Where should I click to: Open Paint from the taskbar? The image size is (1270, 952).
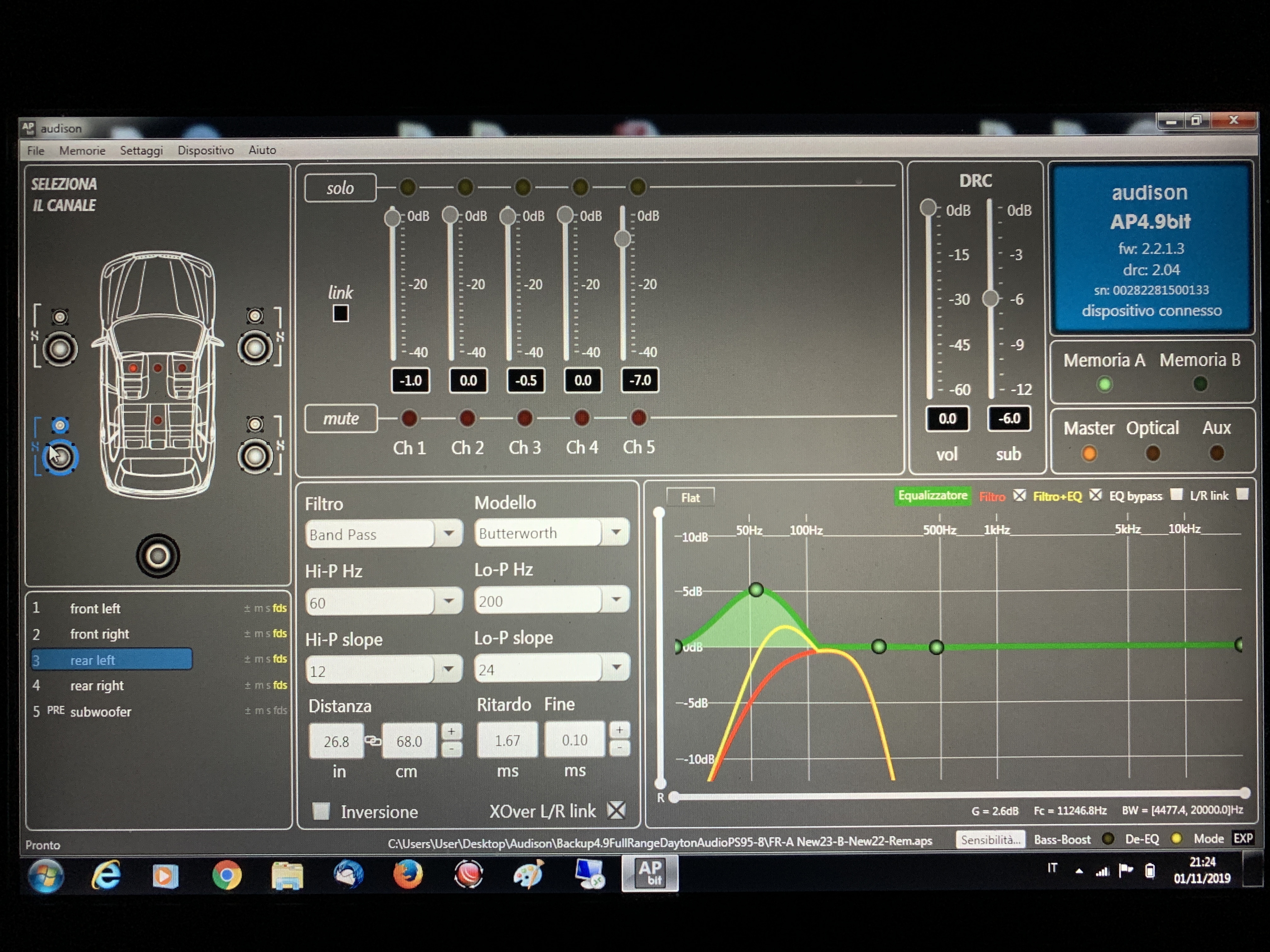(x=529, y=875)
